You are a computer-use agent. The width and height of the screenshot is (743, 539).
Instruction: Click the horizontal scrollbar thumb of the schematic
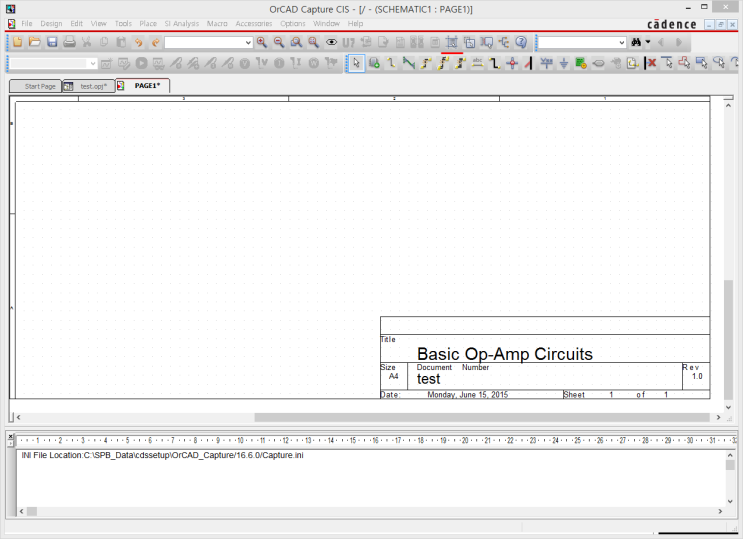pos(482,417)
